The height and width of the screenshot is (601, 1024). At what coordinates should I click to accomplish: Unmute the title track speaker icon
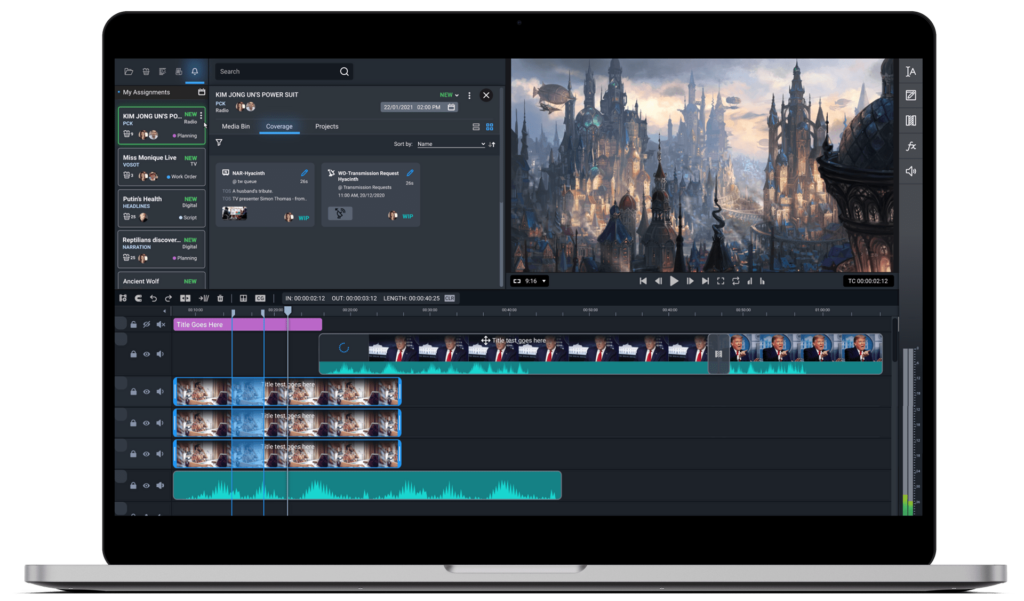(x=160, y=325)
